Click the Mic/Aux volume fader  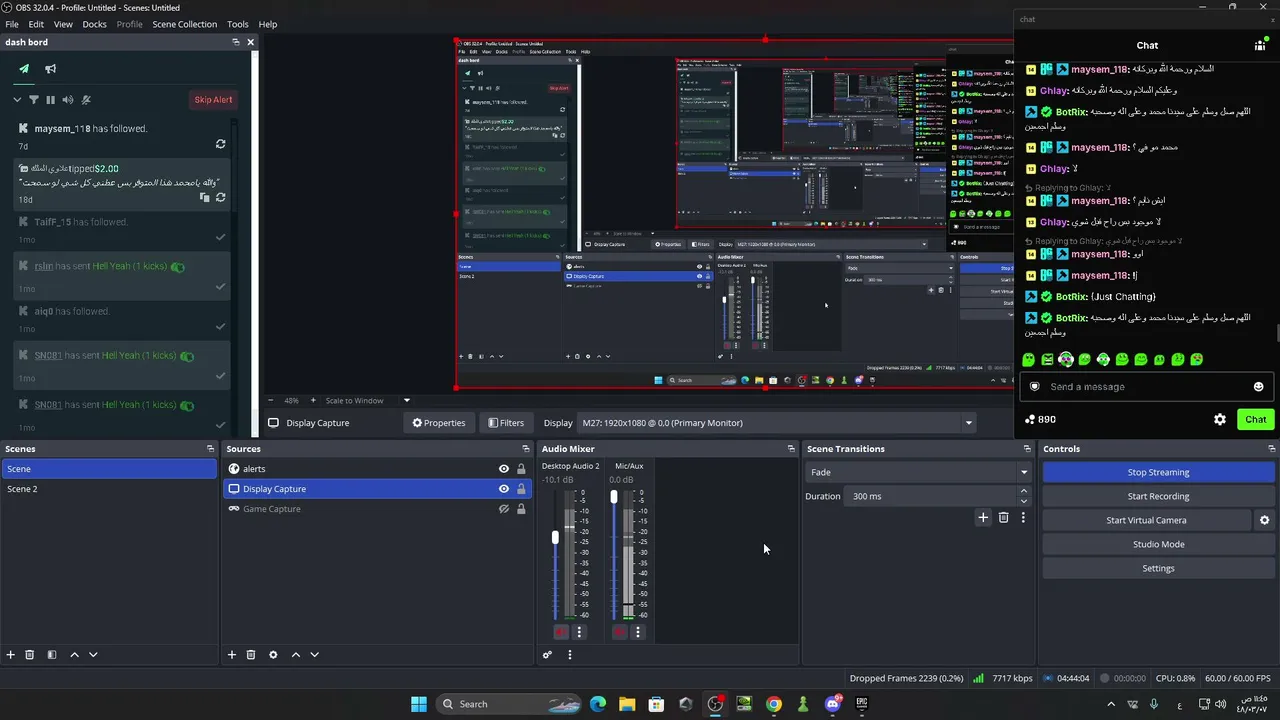coord(614,497)
